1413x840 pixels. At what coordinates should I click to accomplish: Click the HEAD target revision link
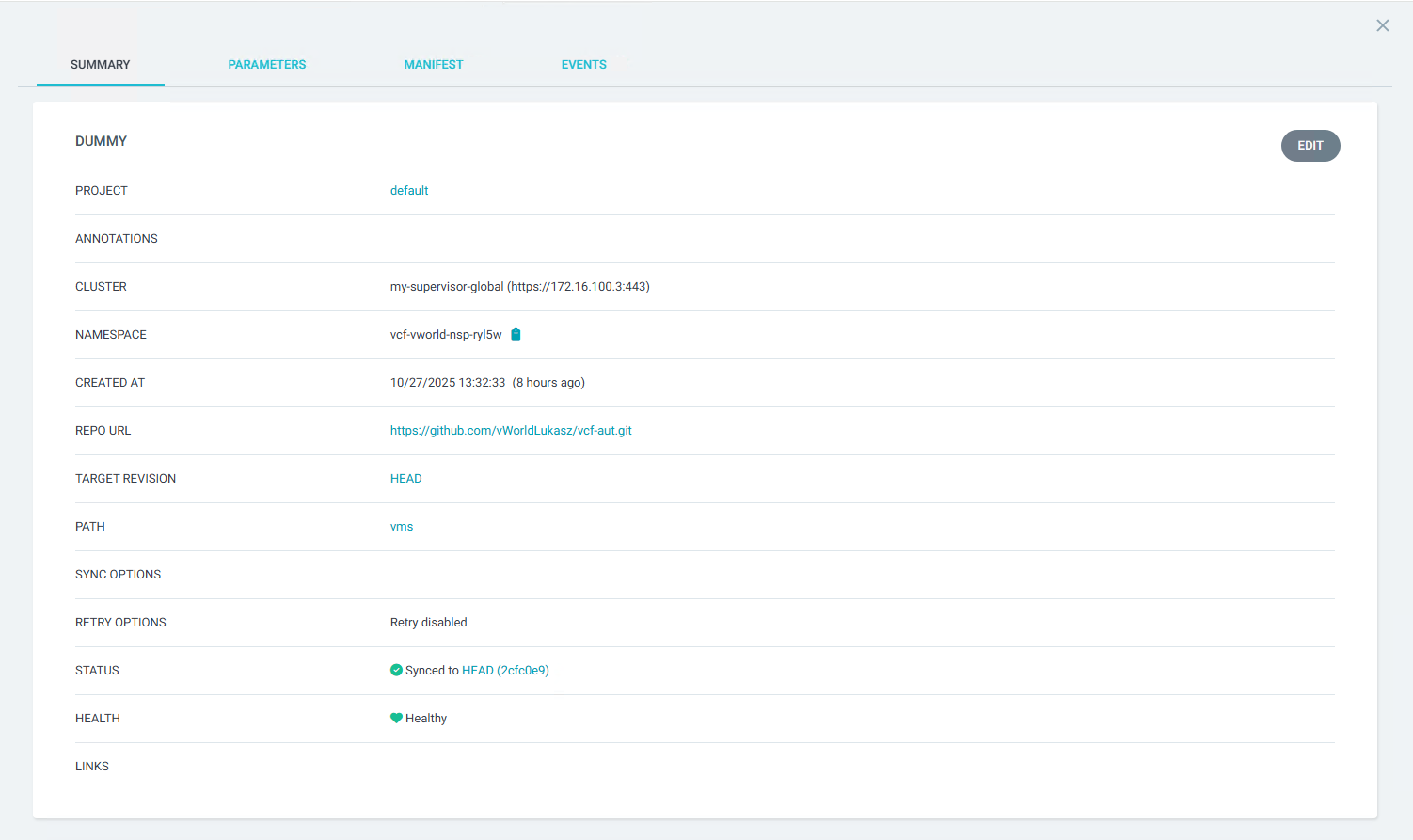tap(405, 479)
